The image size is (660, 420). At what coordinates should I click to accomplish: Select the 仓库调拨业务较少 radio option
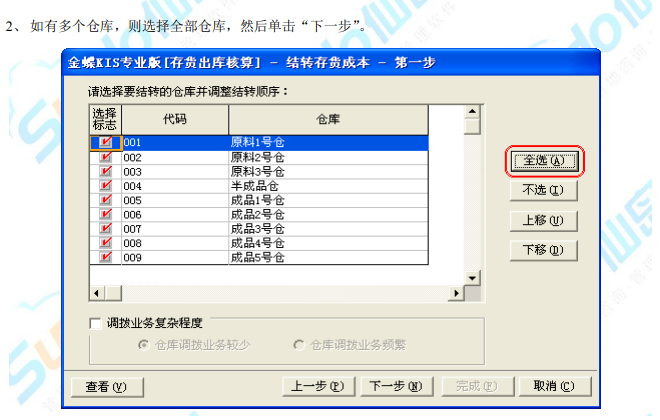tap(143, 345)
